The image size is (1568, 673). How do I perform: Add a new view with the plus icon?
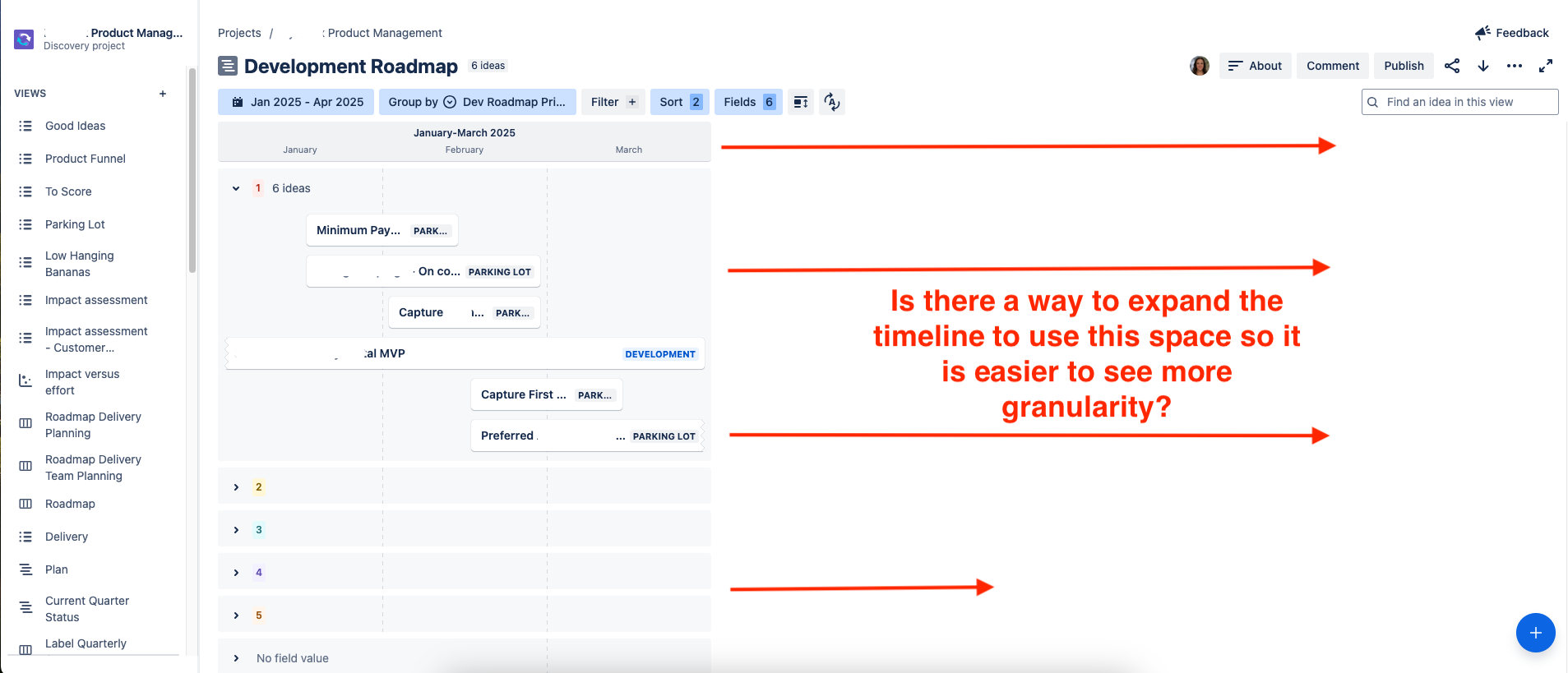point(163,94)
